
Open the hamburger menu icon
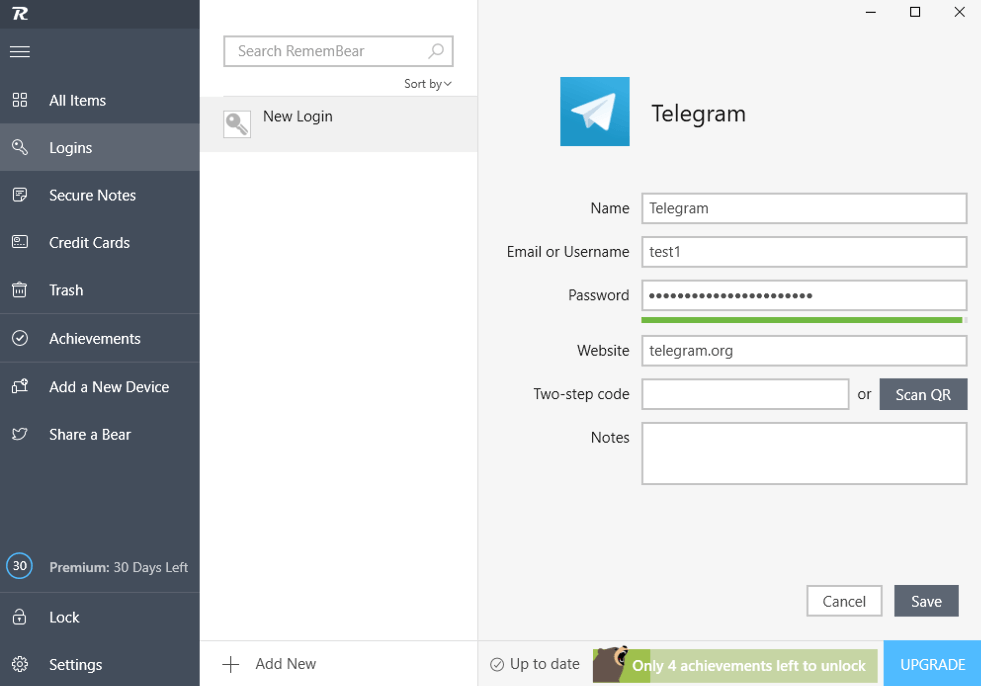(x=19, y=51)
